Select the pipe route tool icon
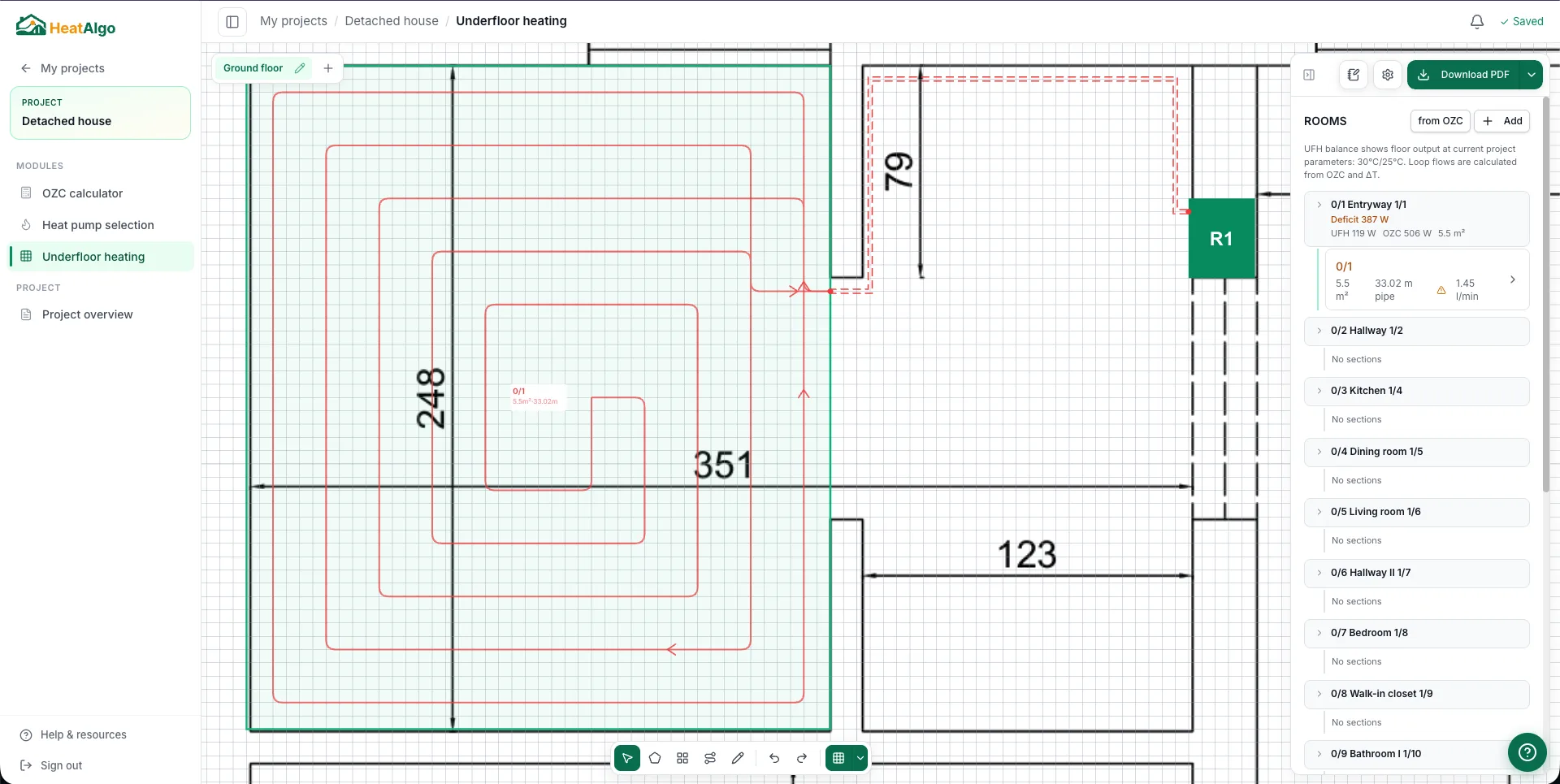Screen dimensions: 1560x784 click(x=710, y=758)
